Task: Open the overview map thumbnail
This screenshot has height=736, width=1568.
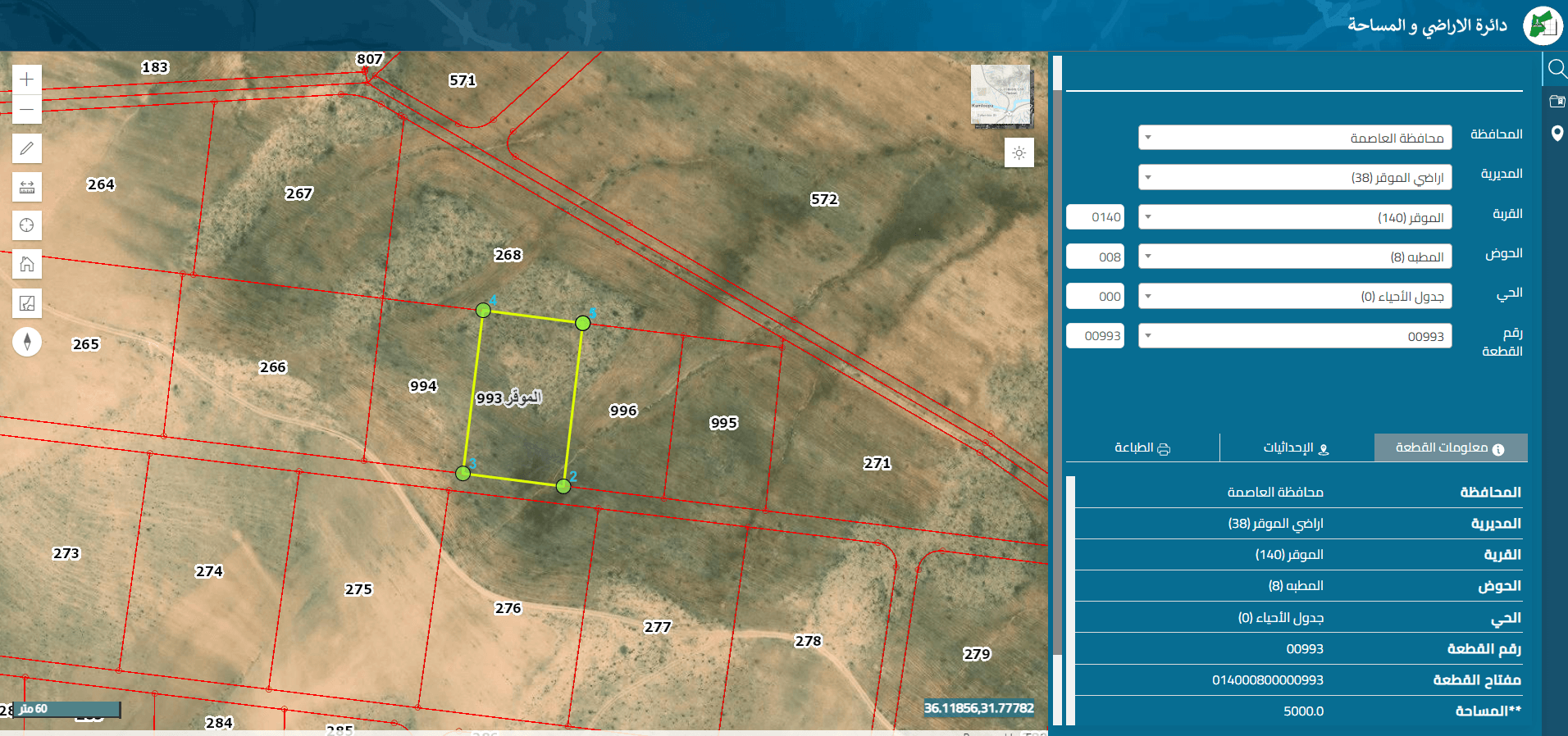Action: (1001, 95)
